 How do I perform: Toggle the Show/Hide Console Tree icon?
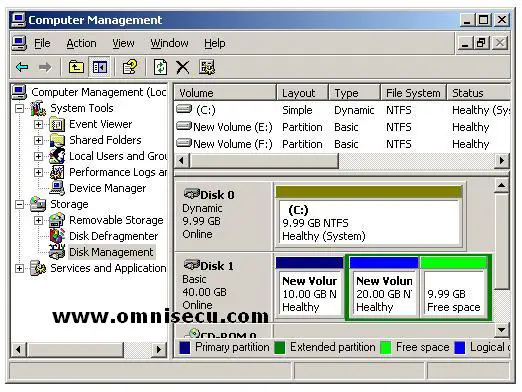[99, 67]
